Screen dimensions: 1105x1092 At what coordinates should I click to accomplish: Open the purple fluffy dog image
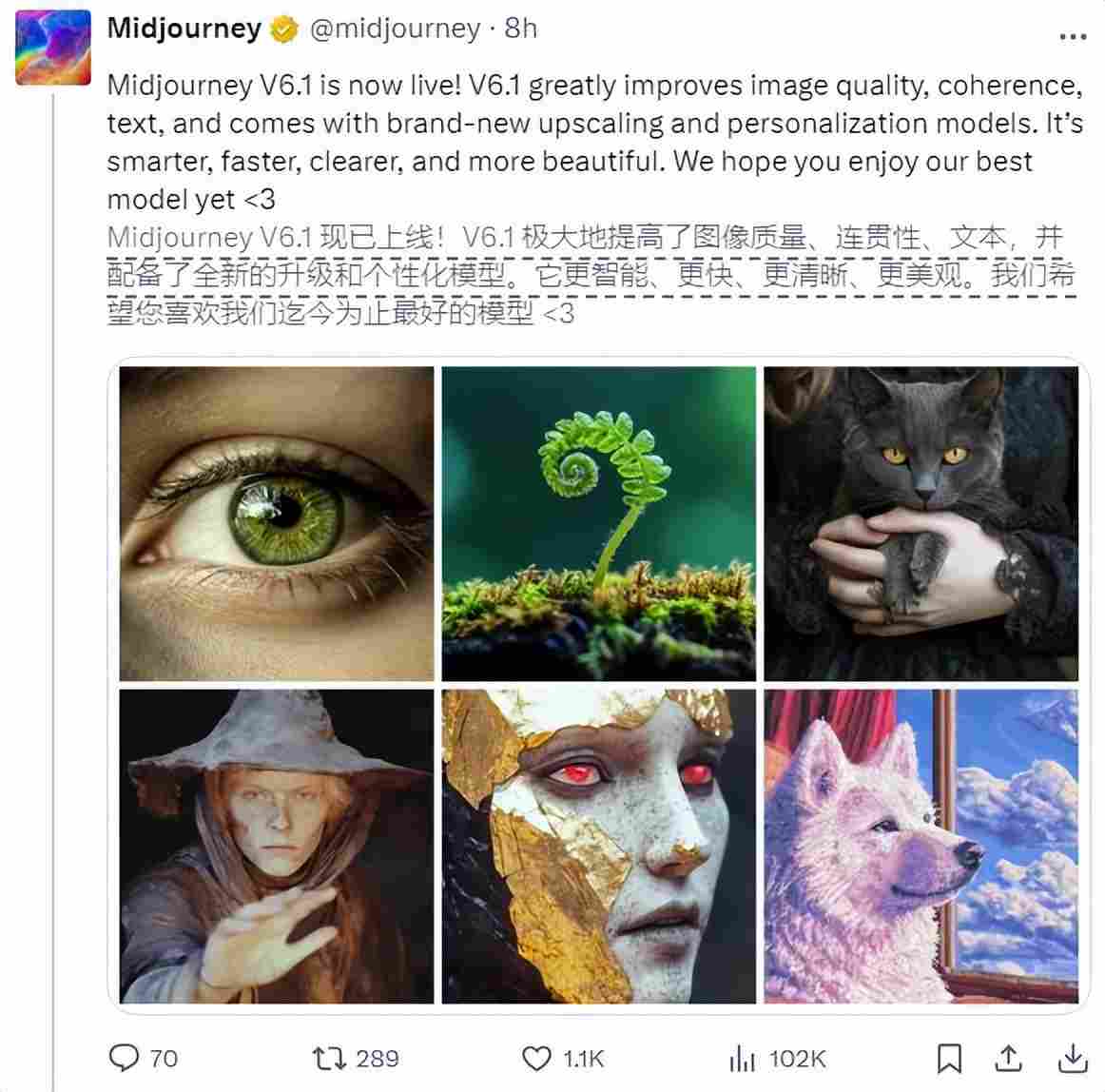[x=920, y=843]
